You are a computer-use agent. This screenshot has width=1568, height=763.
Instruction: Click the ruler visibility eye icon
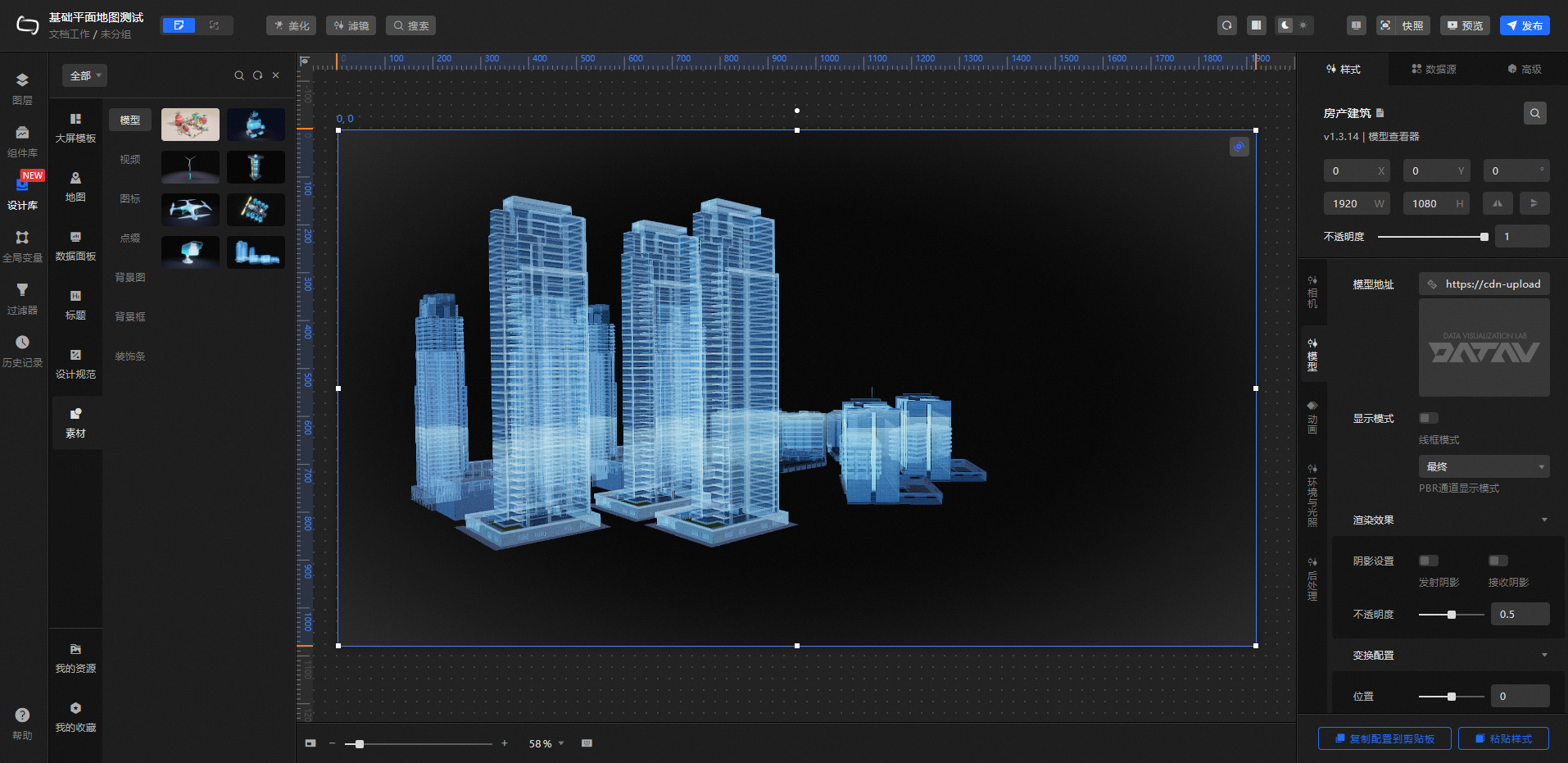(305, 61)
